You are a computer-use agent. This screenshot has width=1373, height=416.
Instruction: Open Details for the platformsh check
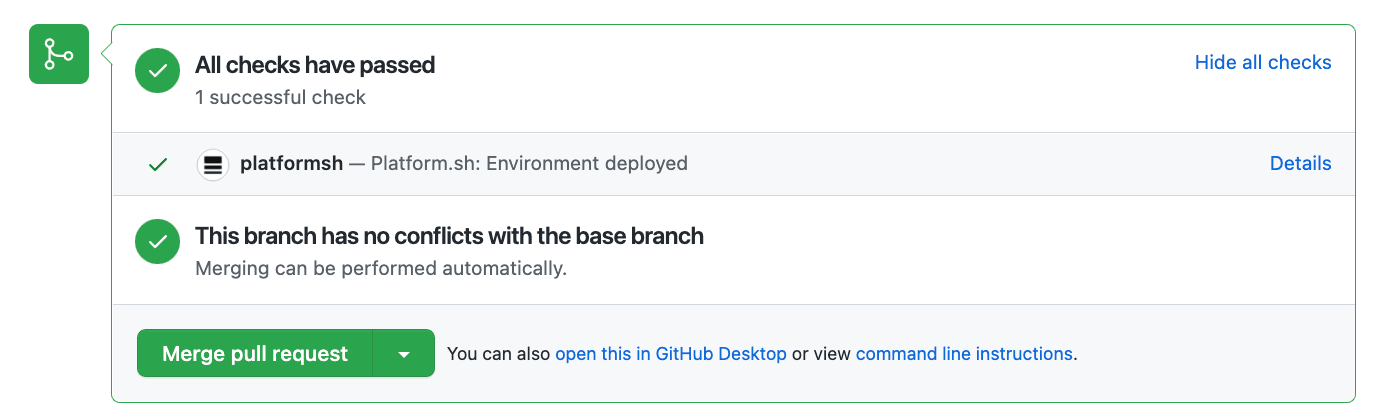1300,163
